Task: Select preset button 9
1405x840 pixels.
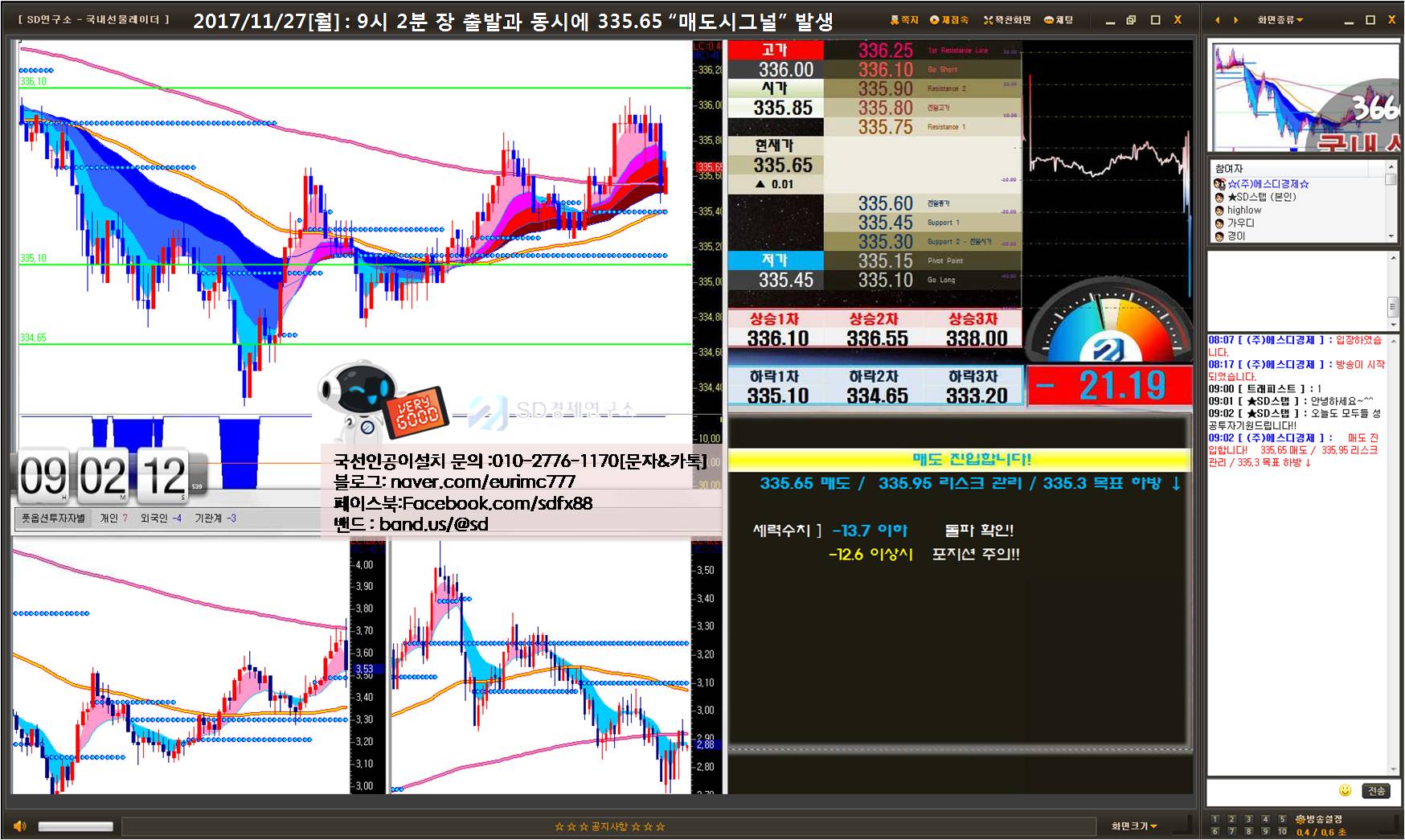Action: click(1266, 831)
